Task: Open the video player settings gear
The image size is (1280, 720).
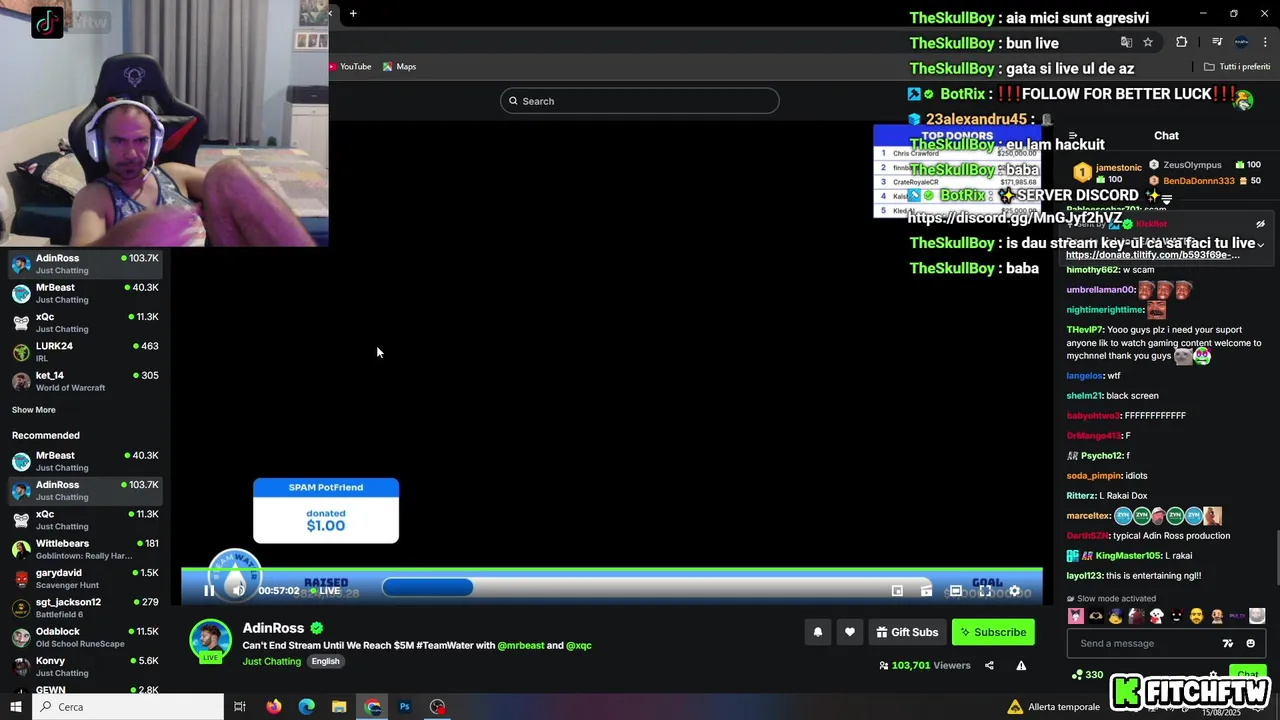Action: pyautogui.click(x=1014, y=591)
